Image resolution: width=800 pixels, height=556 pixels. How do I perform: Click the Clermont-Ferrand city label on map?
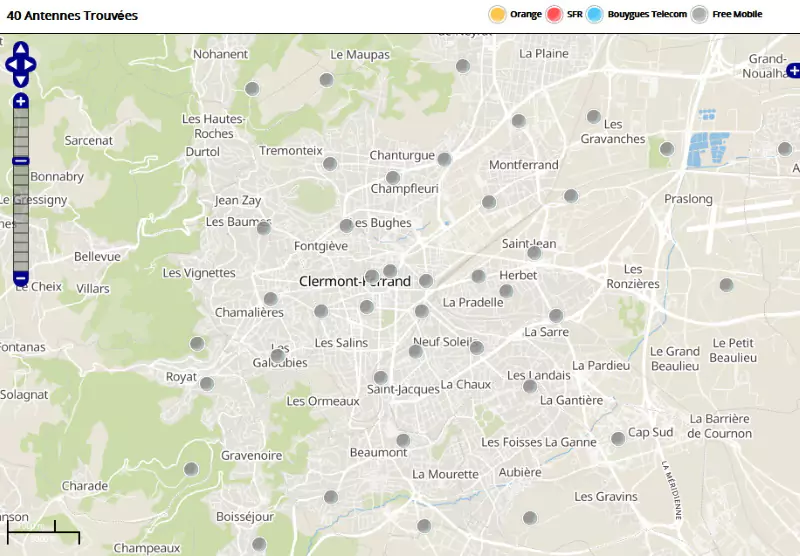(354, 282)
